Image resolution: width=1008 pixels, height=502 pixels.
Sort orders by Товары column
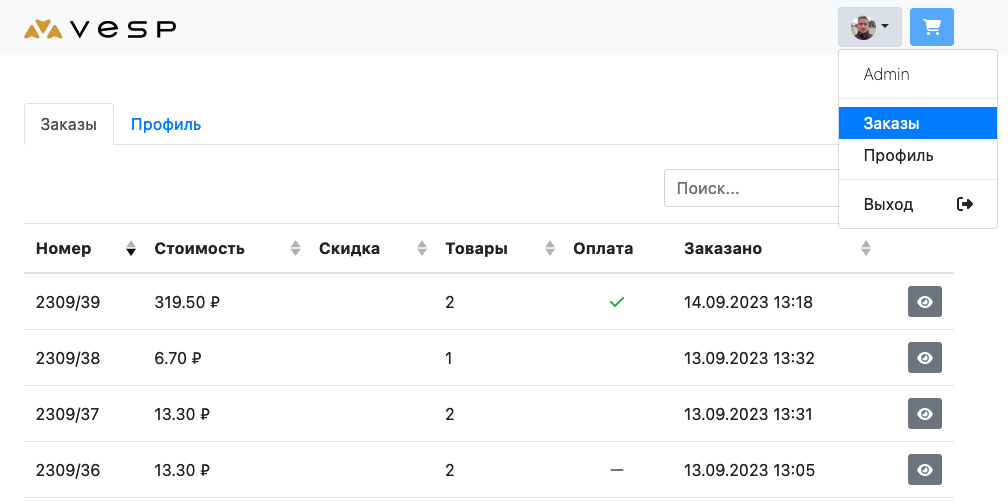click(550, 248)
